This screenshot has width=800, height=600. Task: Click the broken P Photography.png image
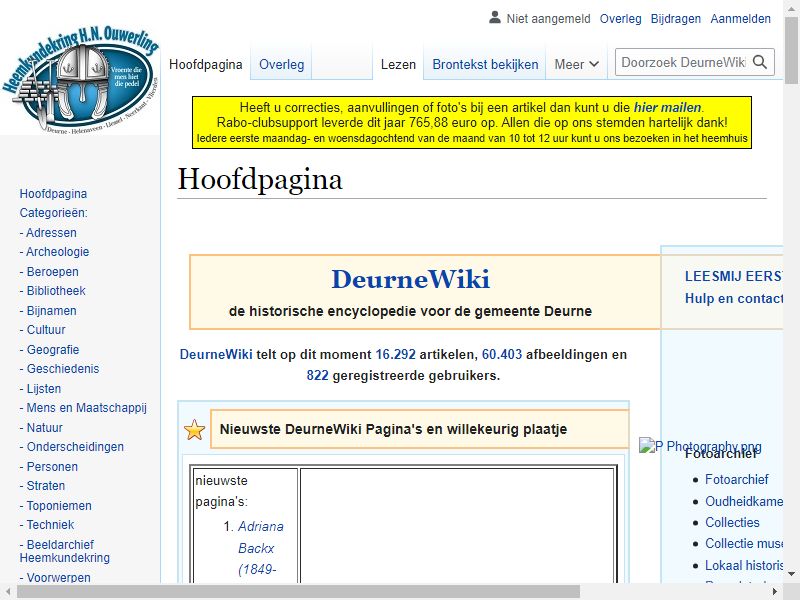(700, 446)
